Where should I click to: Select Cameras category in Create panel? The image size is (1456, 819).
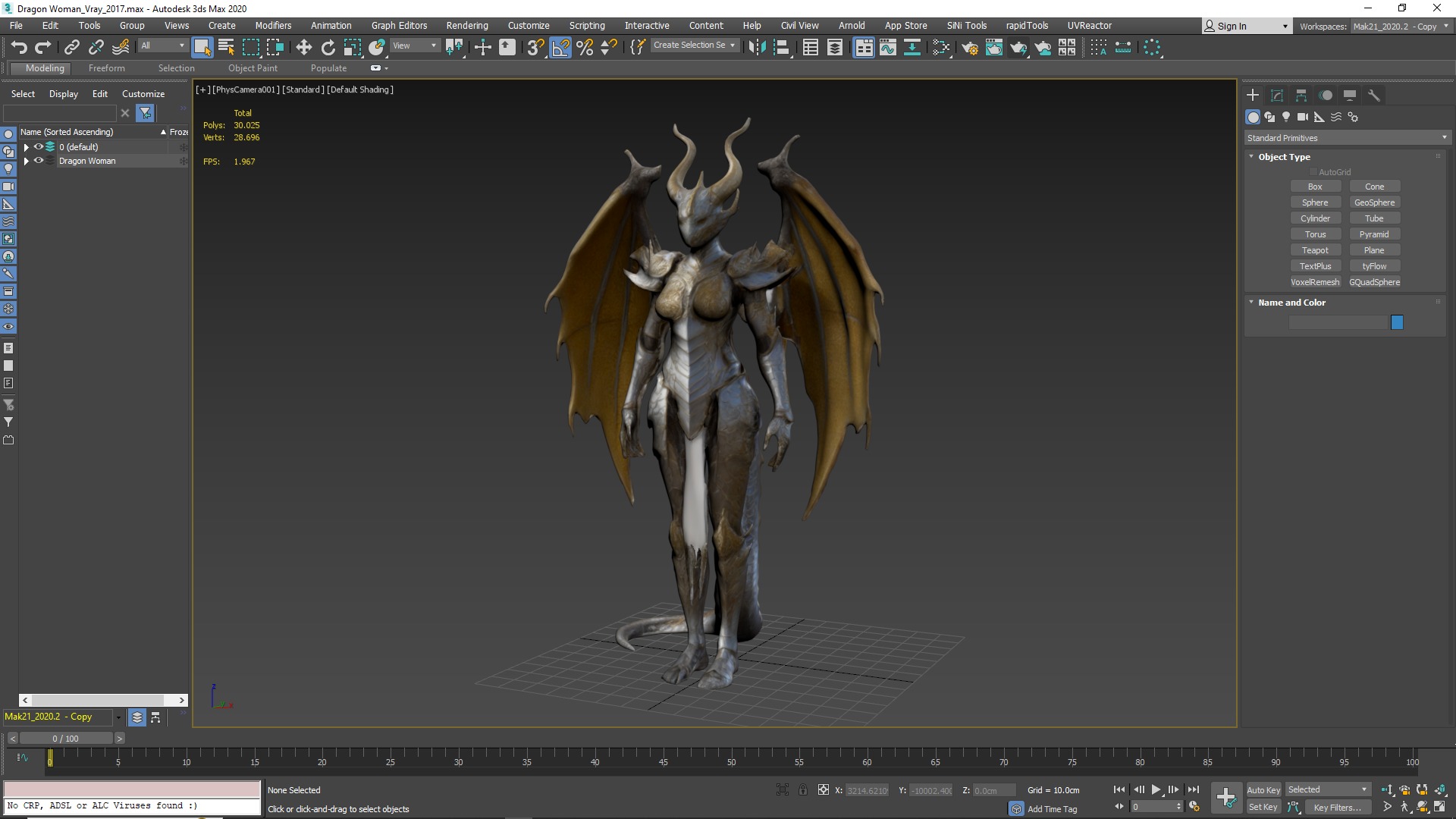pyautogui.click(x=1303, y=117)
